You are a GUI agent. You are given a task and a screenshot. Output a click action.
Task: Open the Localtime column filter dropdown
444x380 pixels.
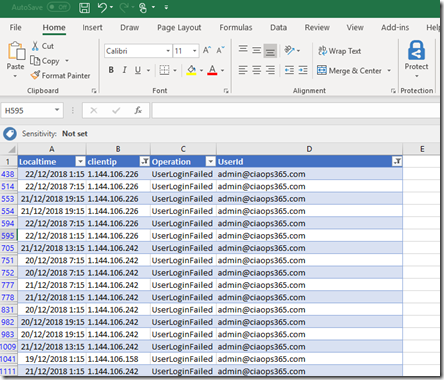point(80,162)
